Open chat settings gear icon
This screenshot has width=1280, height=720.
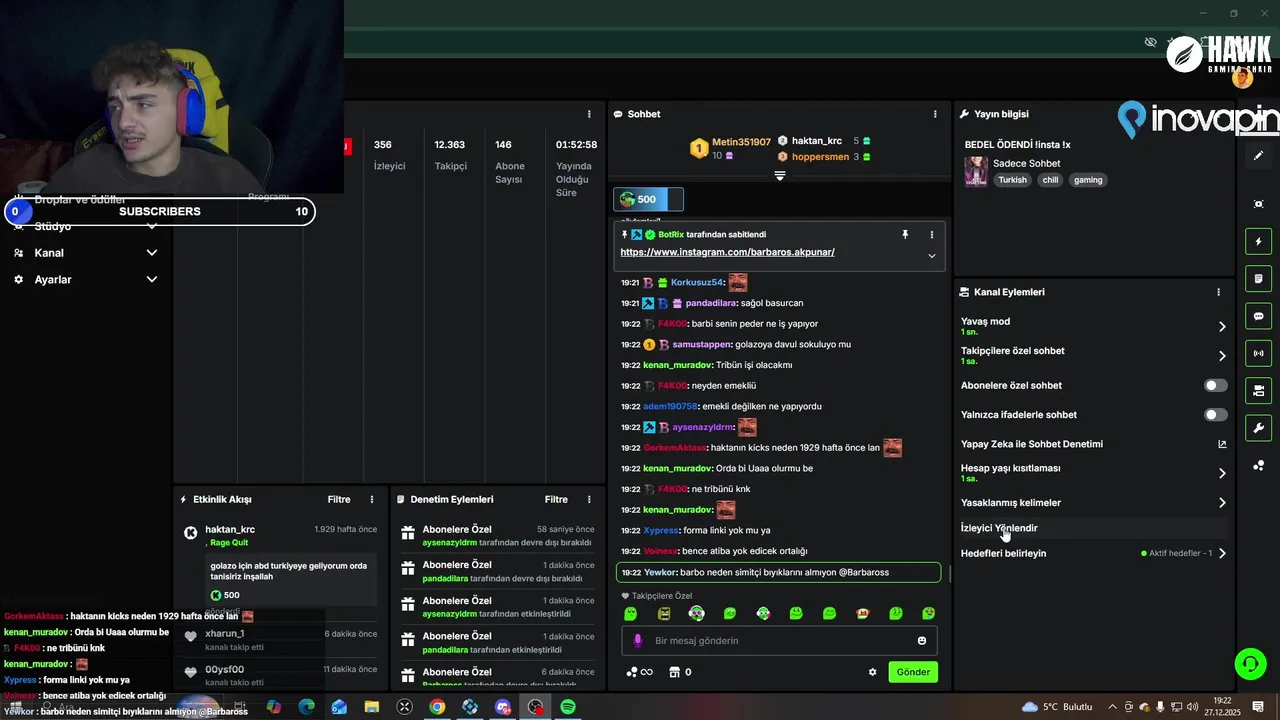(x=872, y=672)
